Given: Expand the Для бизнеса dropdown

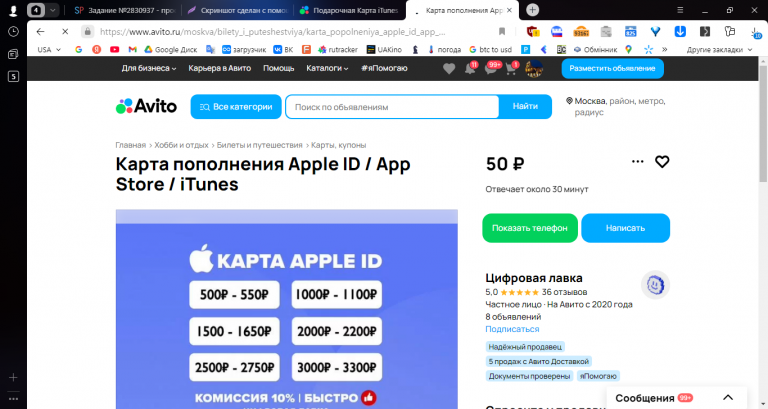Looking at the screenshot, I should (149, 68).
